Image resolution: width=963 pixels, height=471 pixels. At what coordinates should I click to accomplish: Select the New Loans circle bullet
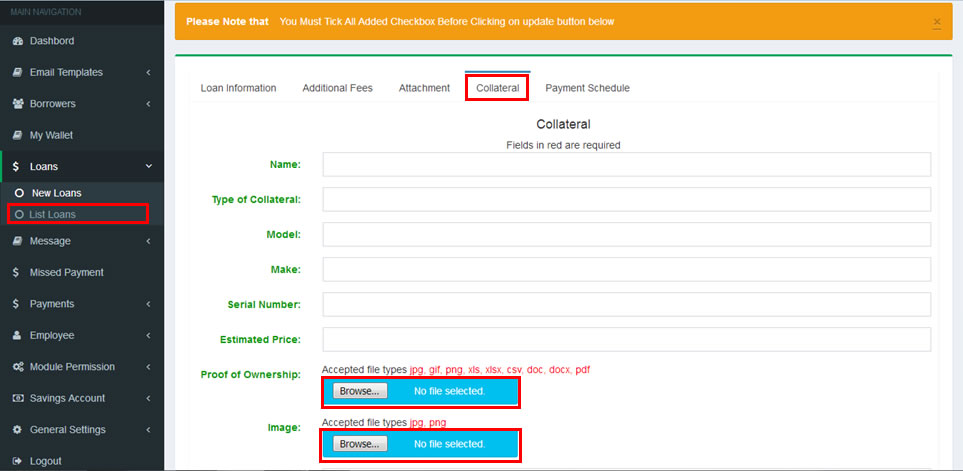pyautogui.click(x=18, y=193)
